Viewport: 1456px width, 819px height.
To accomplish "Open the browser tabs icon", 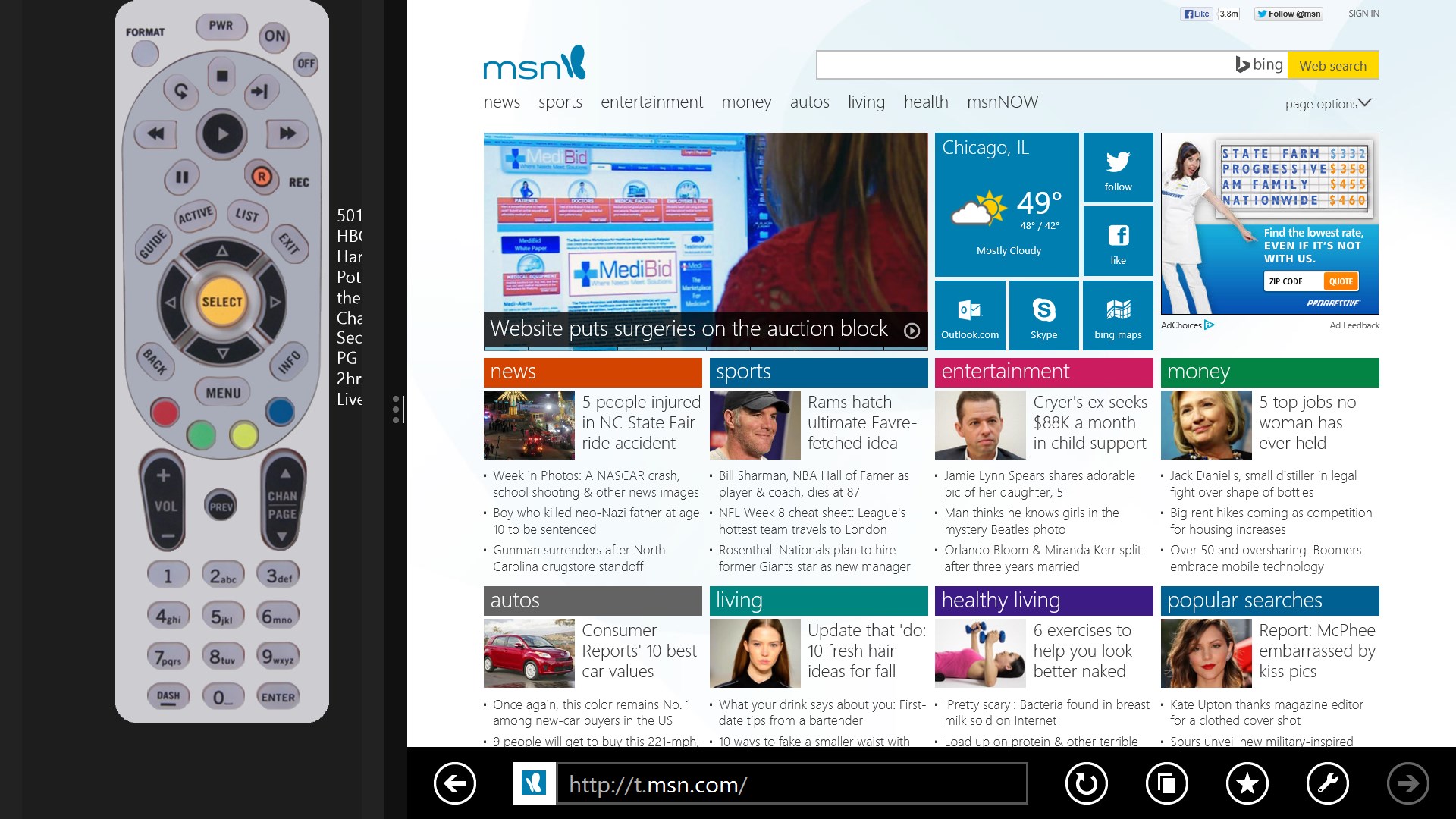I will [x=1166, y=783].
